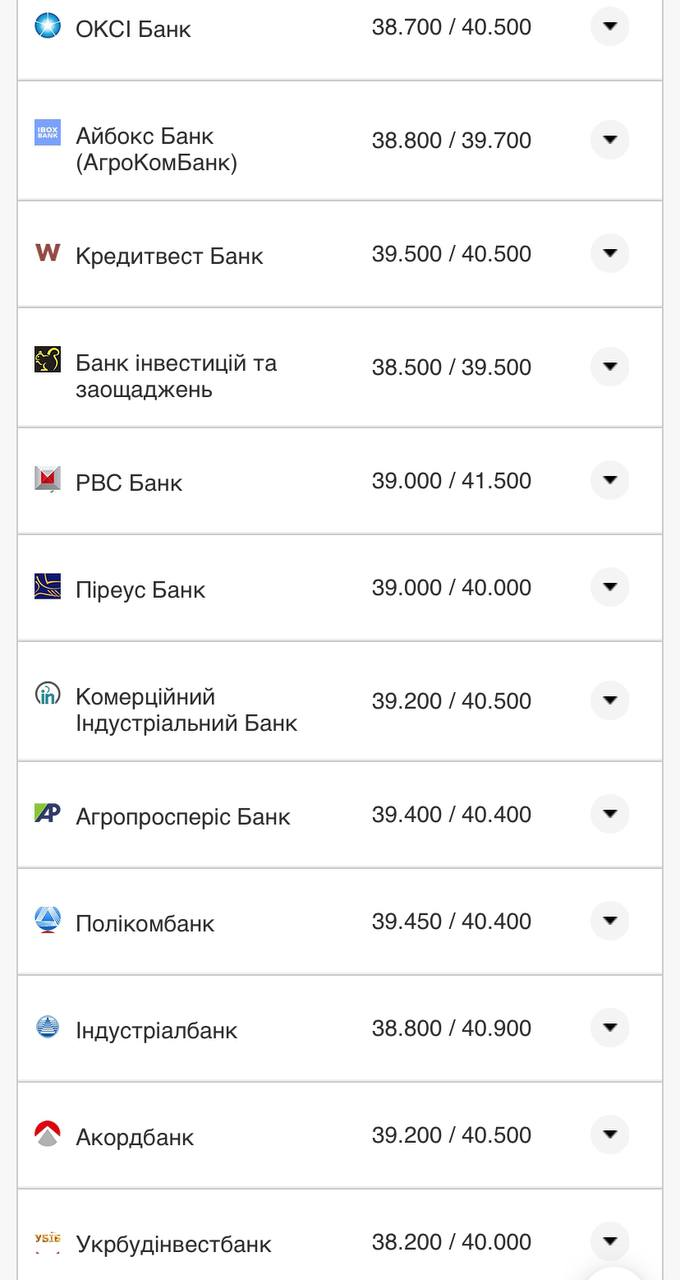
Task: Expand the РВС Банк rate row
Action: 609,480
